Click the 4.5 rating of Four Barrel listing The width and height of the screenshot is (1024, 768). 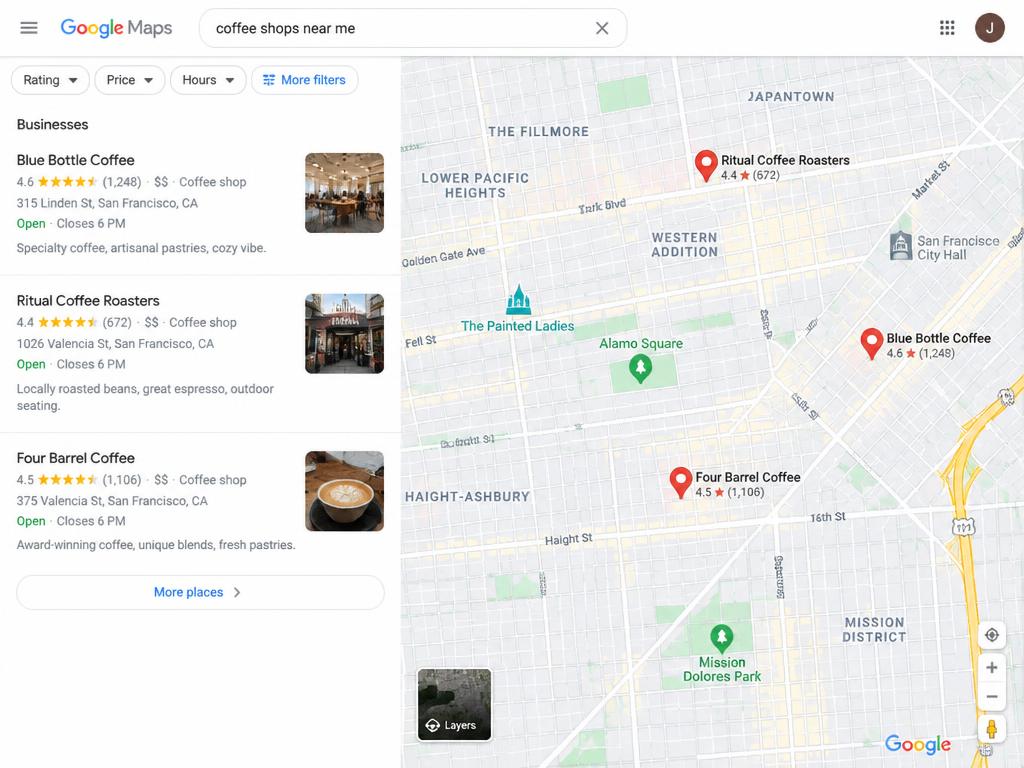pyautogui.click(x=25, y=480)
